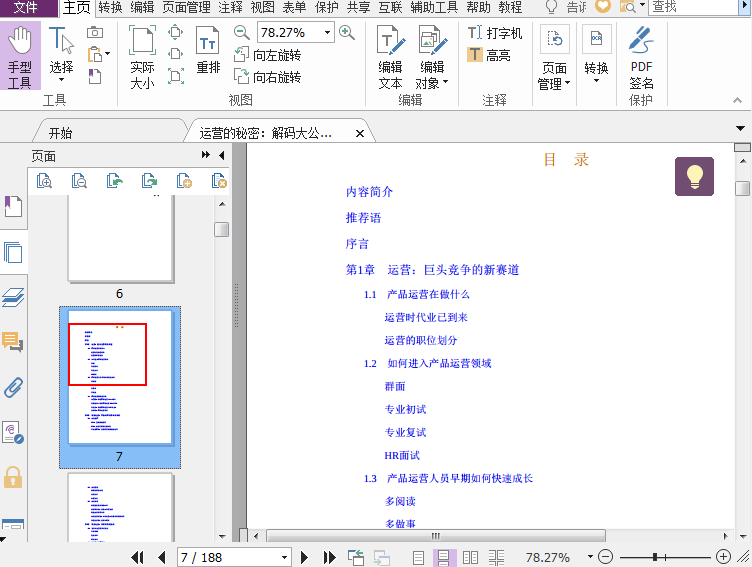Viewport: 752px width, 567px height.
Task: Click in the Find (查找) search box
Action: click(x=693, y=7)
